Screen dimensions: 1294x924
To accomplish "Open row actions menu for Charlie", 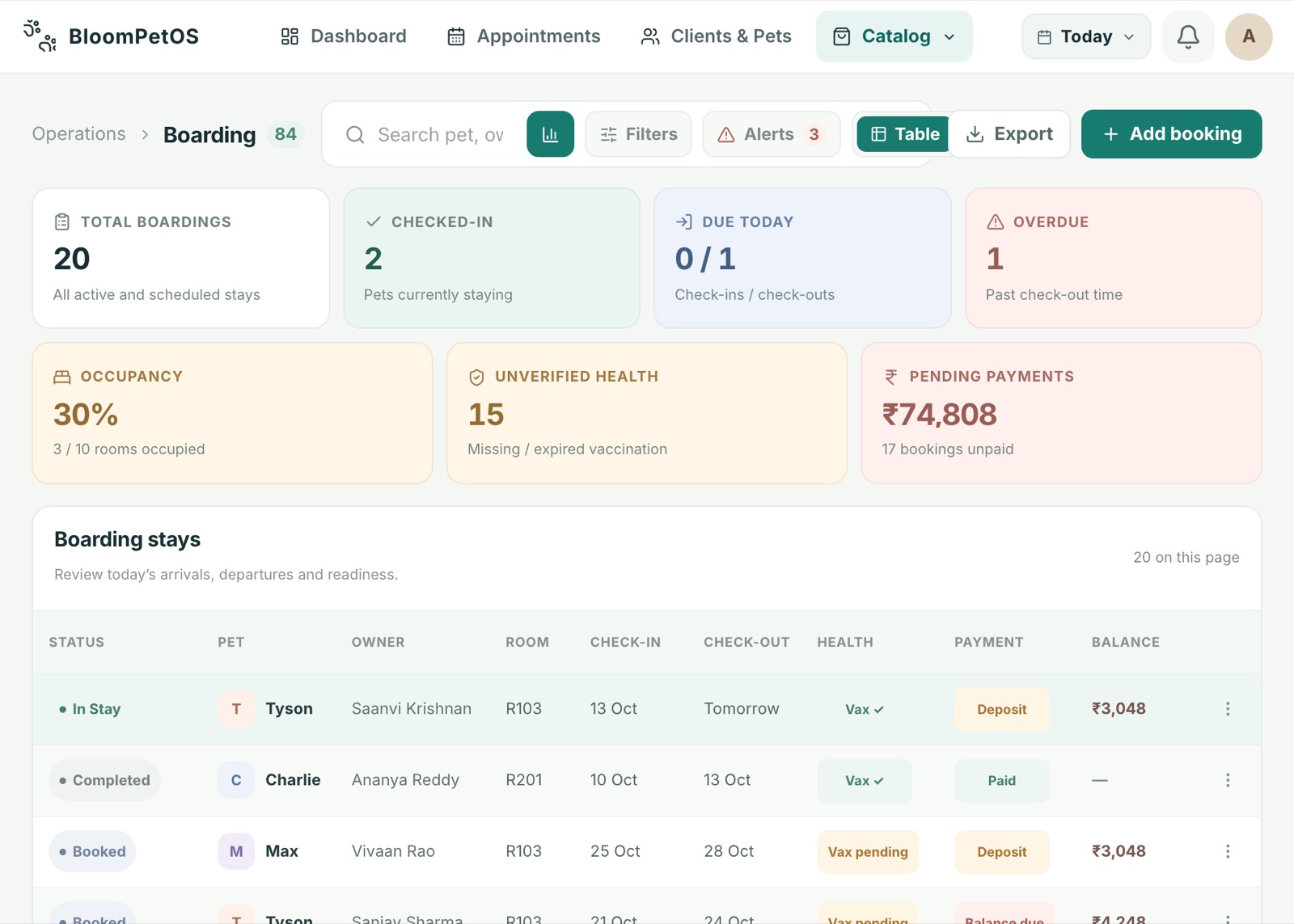I will (1228, 780).
